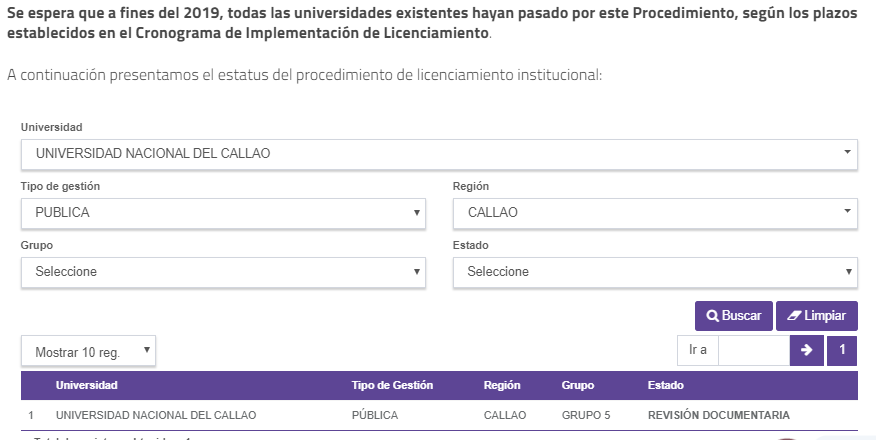Viewport: 876px width, 440px height.
Task: Open the Tipo de gestión dropdown
Action: point(223,213)
